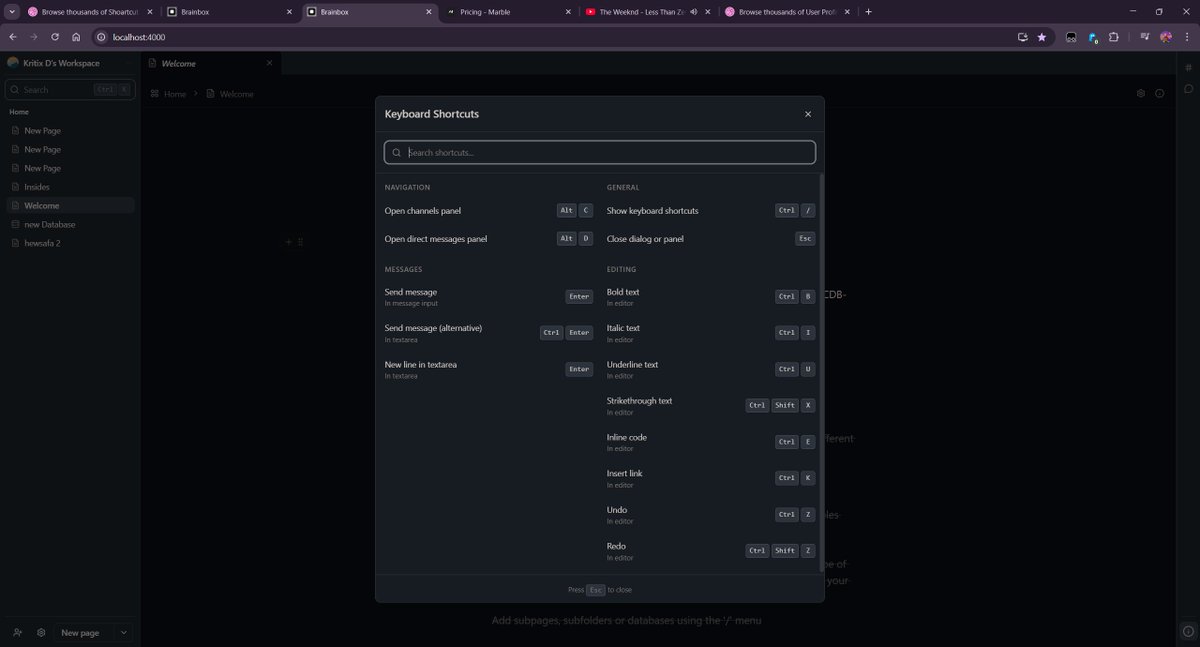Screen dimensions: 1200x647
Task: Click the Undo shortcut row
Action: 711,515
